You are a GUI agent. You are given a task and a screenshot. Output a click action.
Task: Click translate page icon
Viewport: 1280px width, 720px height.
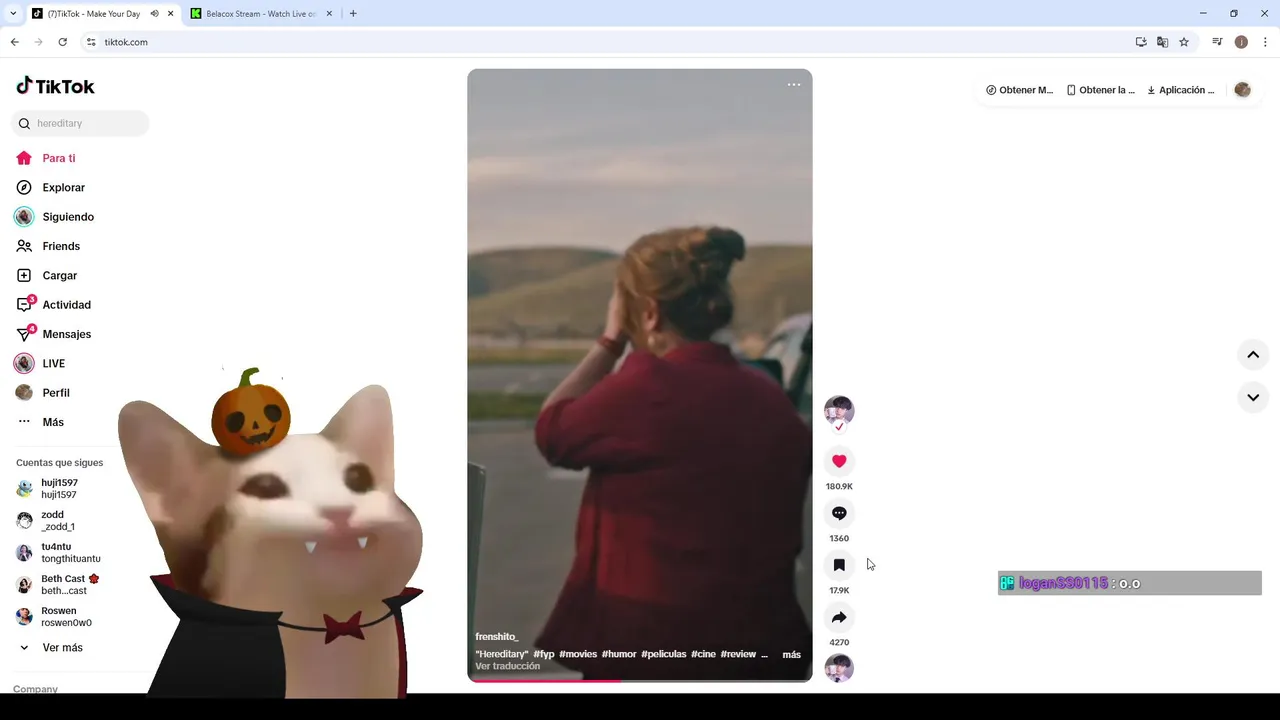coord(1162,42)
